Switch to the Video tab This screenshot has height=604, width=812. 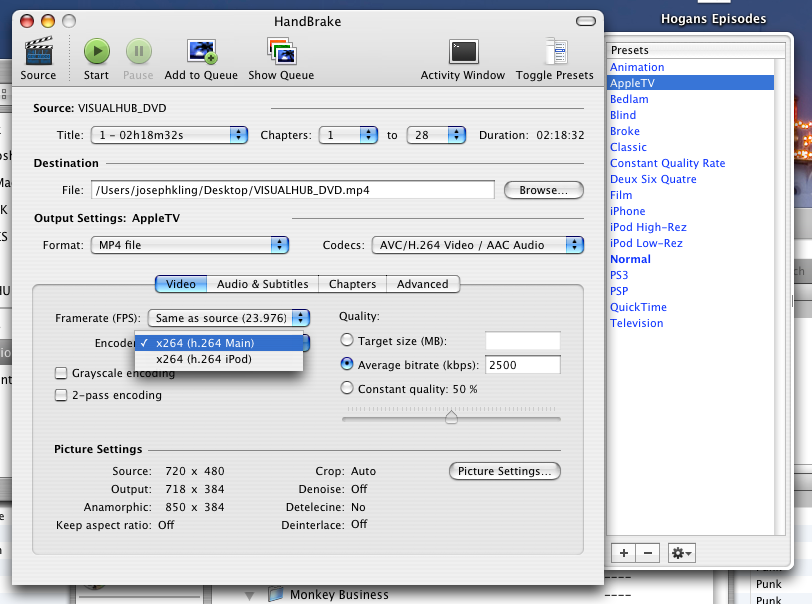[x=181, y=284]
